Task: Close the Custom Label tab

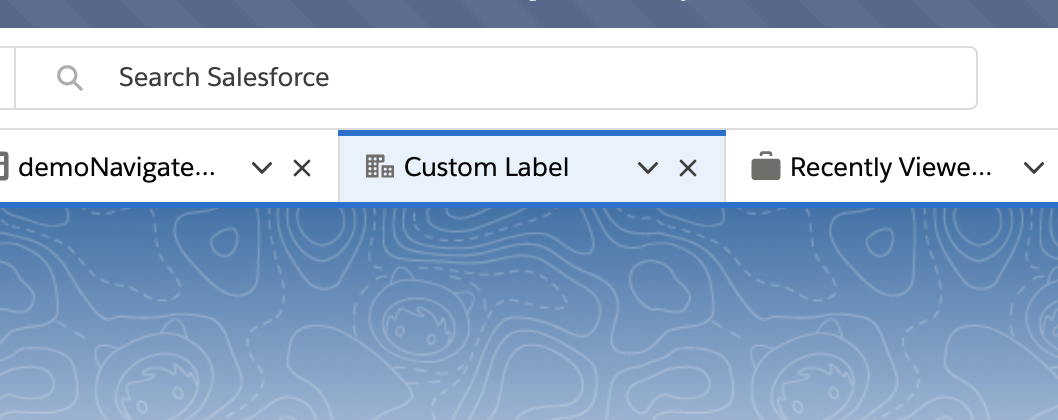Action: click(688, 167)
